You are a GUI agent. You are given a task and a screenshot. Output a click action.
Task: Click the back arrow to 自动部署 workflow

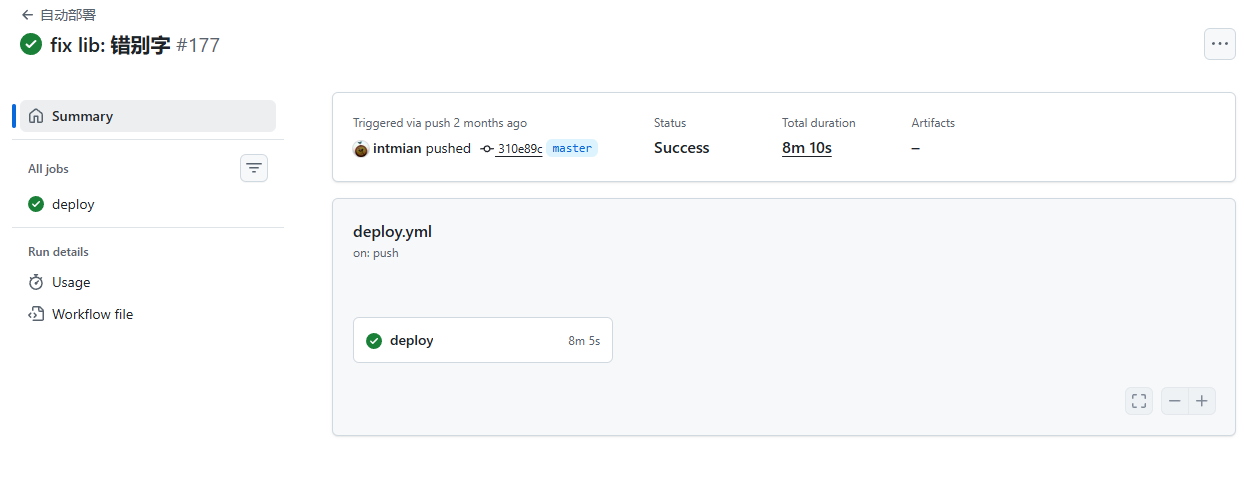[x=27, y=15]
